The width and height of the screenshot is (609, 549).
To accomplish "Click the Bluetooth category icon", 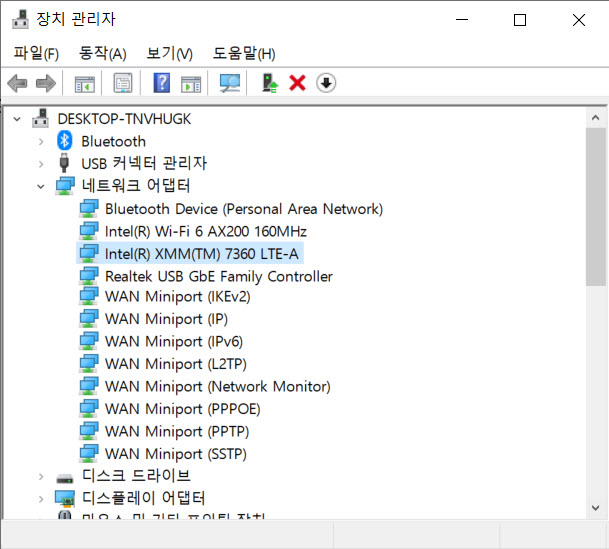I will pos(64,141).
